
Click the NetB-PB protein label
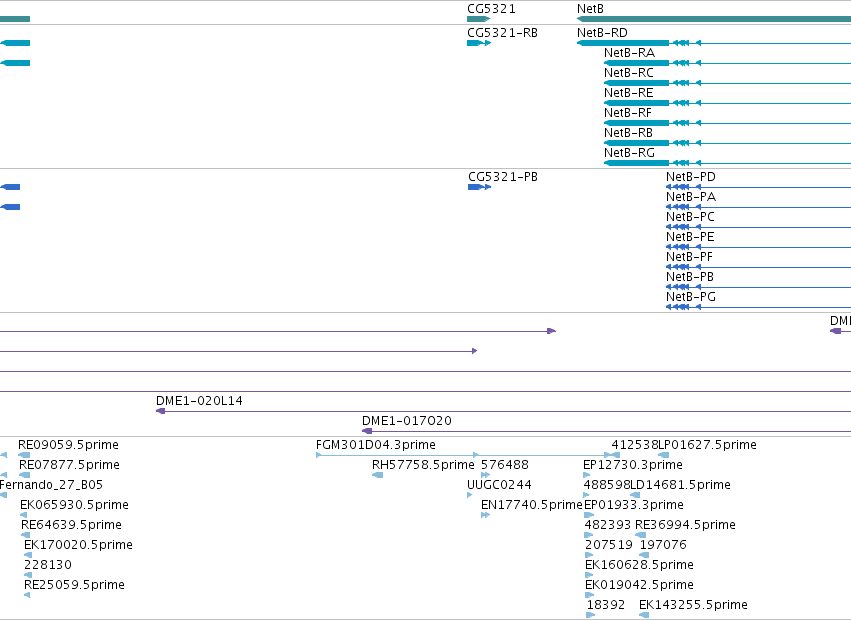[690, 277]
